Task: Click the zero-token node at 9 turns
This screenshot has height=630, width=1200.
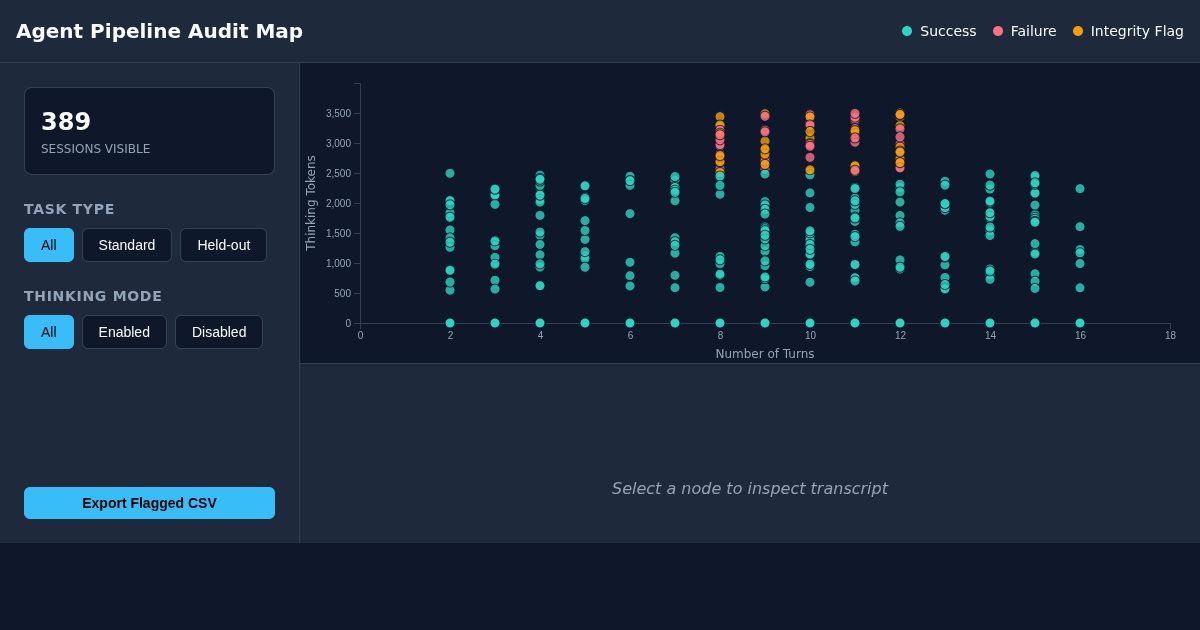Action: [x=765, y=323]
